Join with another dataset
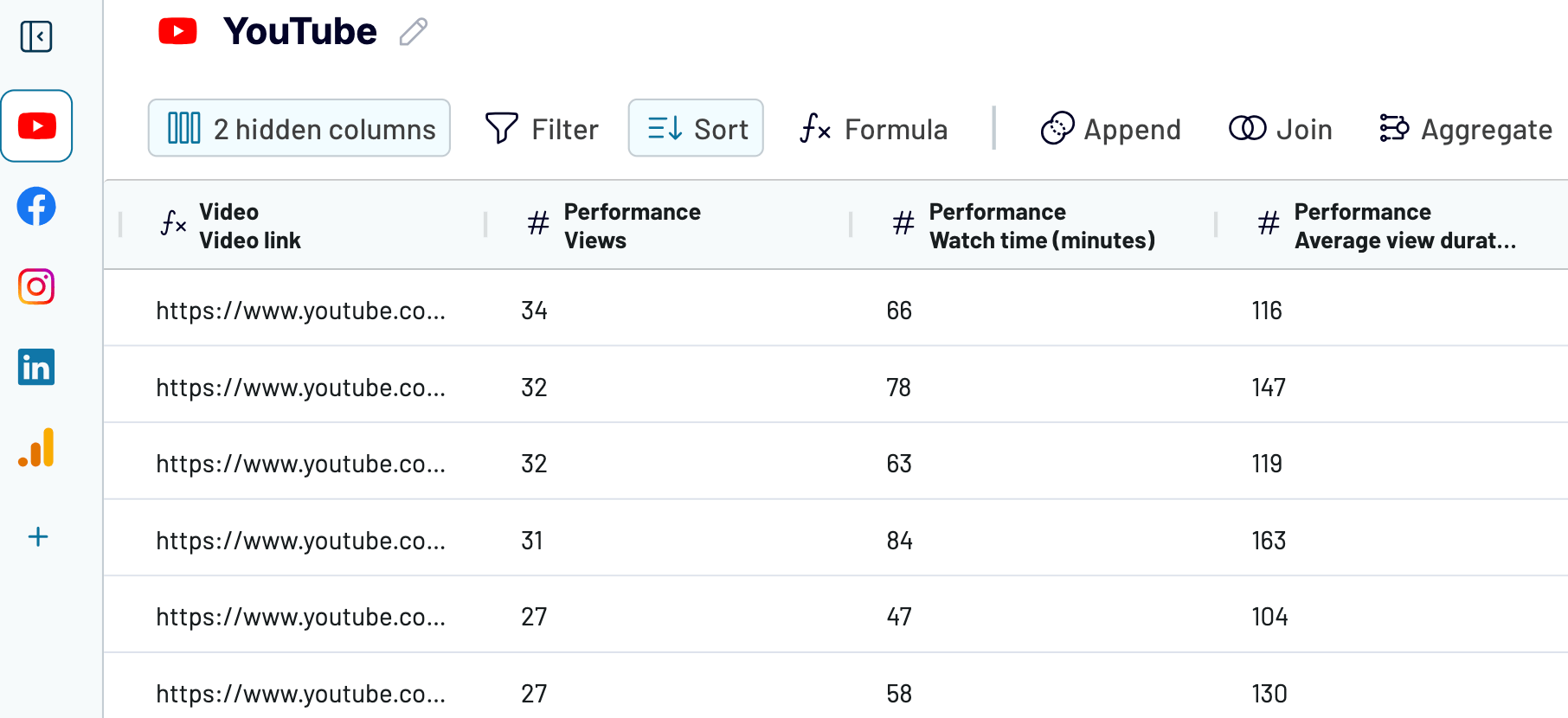 pyautogui.click(x=1281, y=129)
